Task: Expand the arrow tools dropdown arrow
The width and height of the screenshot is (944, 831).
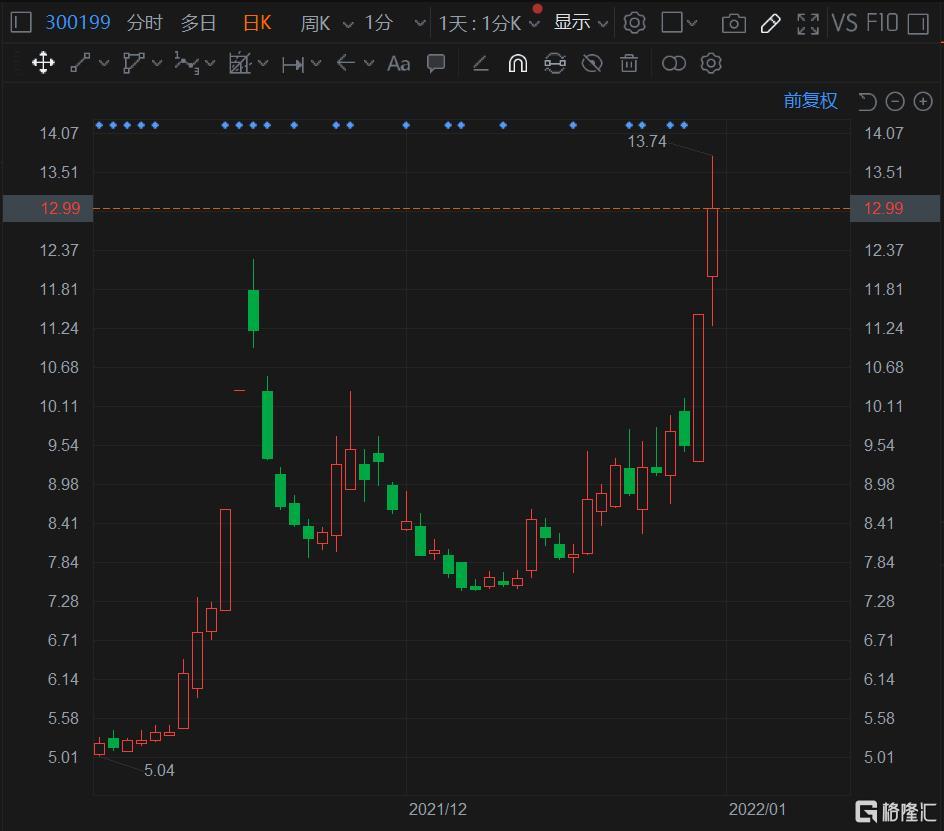Action: point(369,63)
